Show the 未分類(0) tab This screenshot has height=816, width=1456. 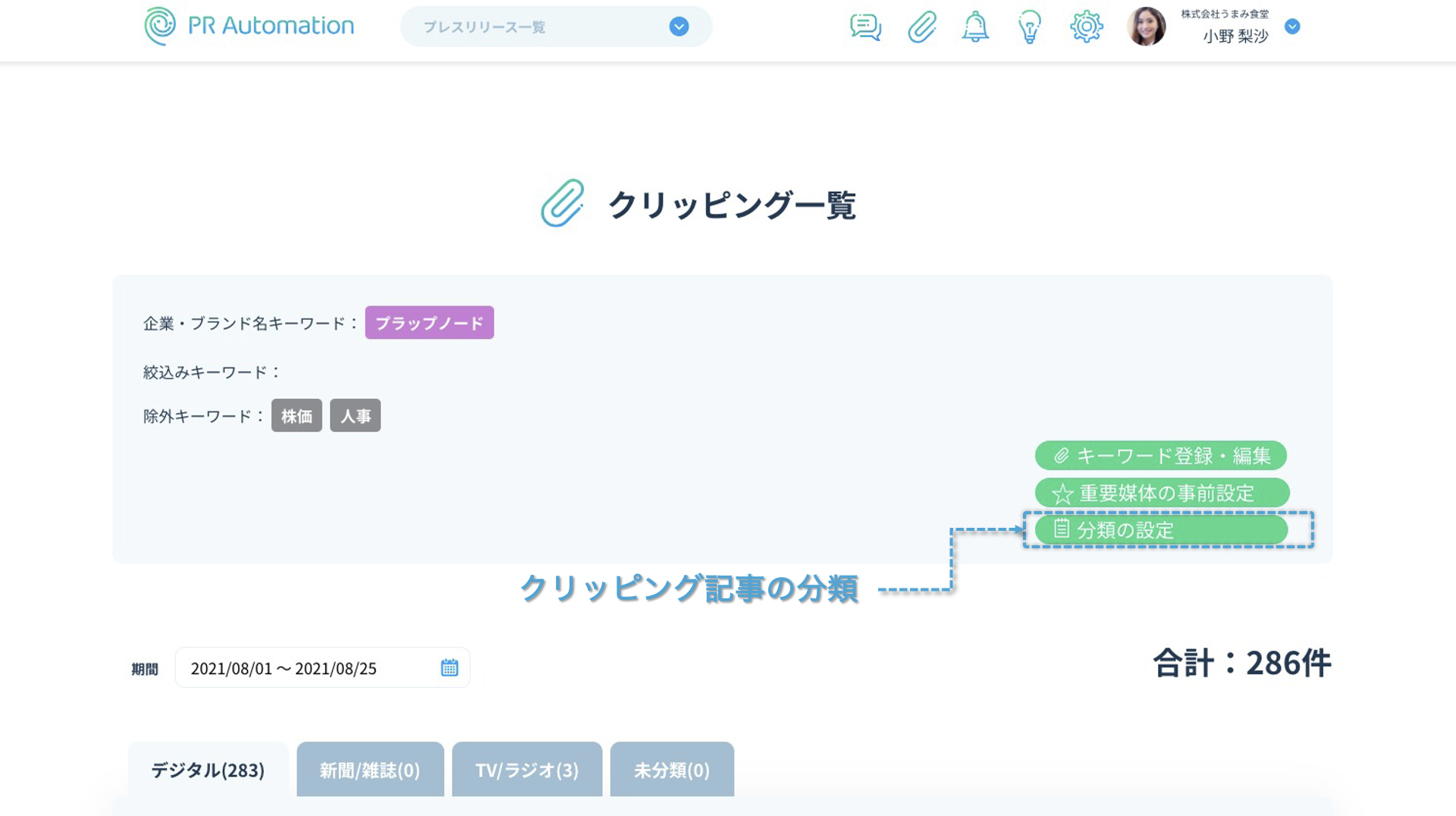(x=671, y=770)
